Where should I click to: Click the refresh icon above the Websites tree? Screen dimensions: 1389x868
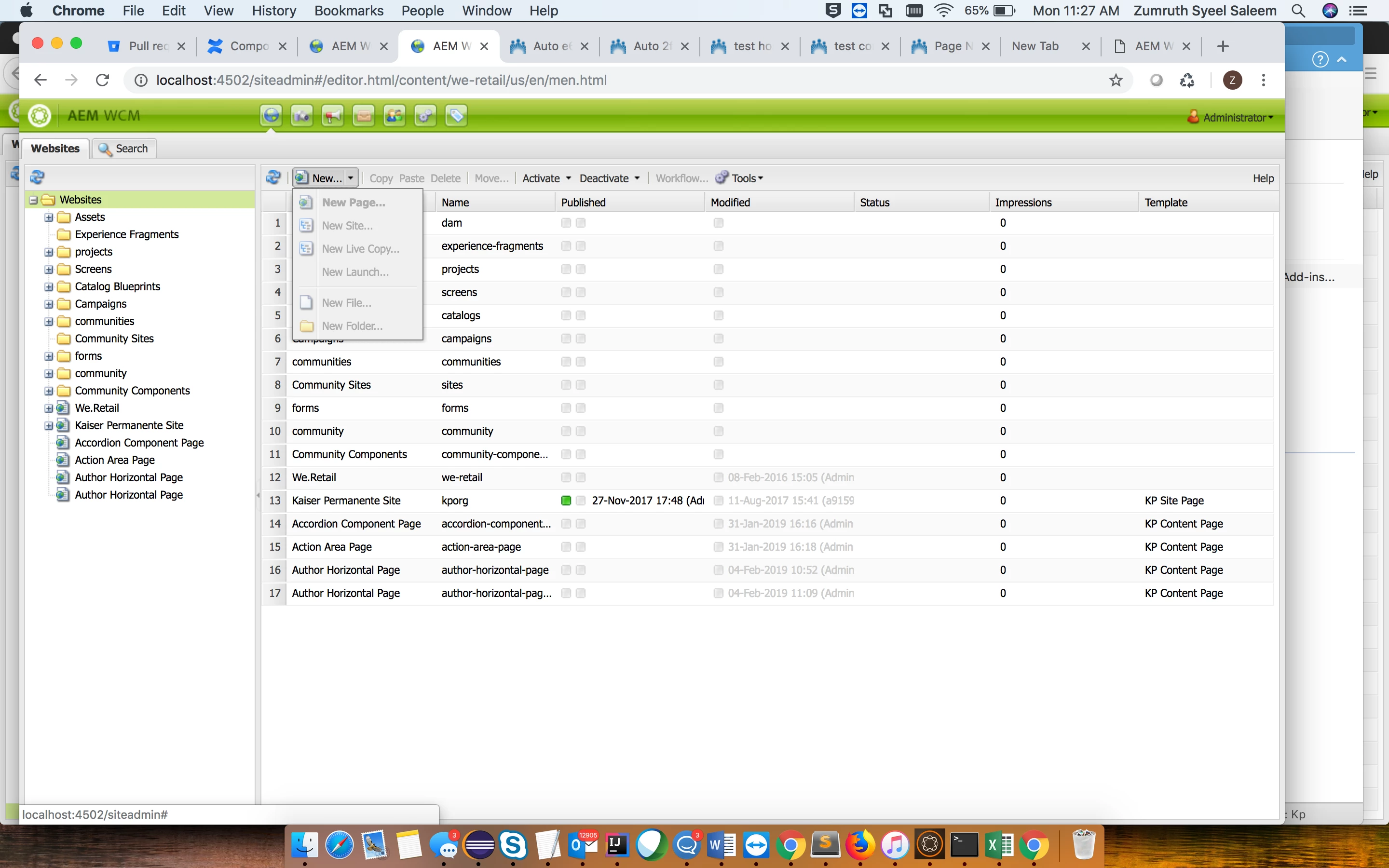37,177
